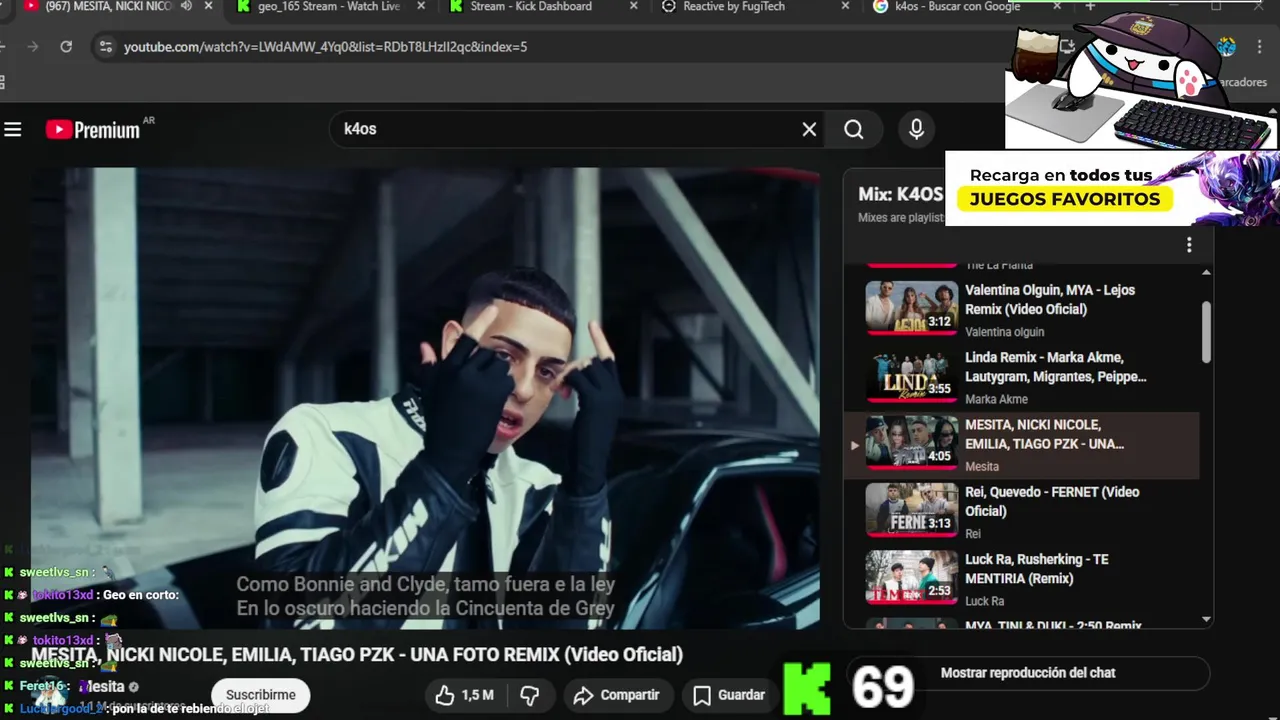Click Marka Akme channel name
The image size is (1280, 720).
click(x=996, y=399)
